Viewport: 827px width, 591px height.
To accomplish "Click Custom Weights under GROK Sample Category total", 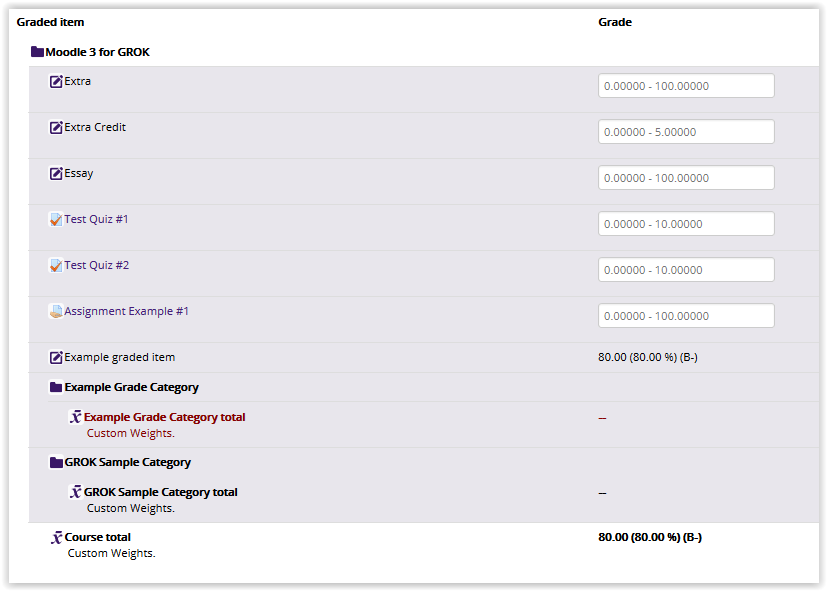I will click(131, 508).
